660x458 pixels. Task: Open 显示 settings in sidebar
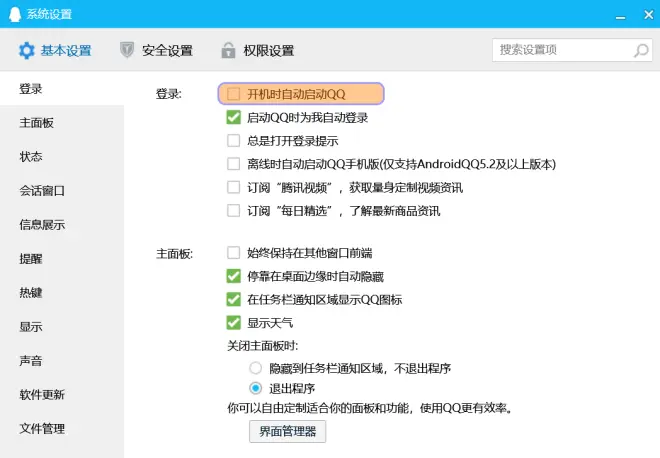coord(62,327)
